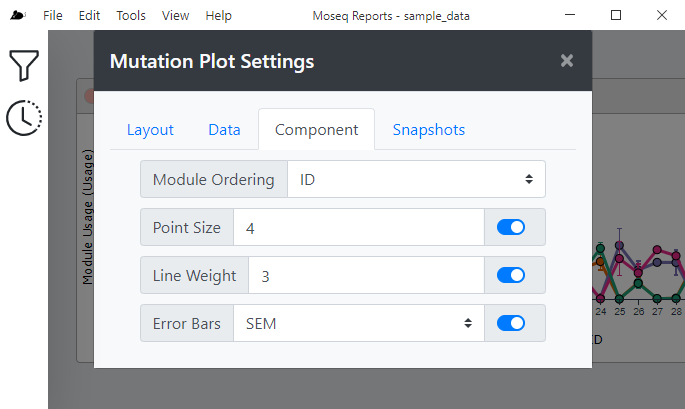Toggle the Point Size switch

click(511, 227)
